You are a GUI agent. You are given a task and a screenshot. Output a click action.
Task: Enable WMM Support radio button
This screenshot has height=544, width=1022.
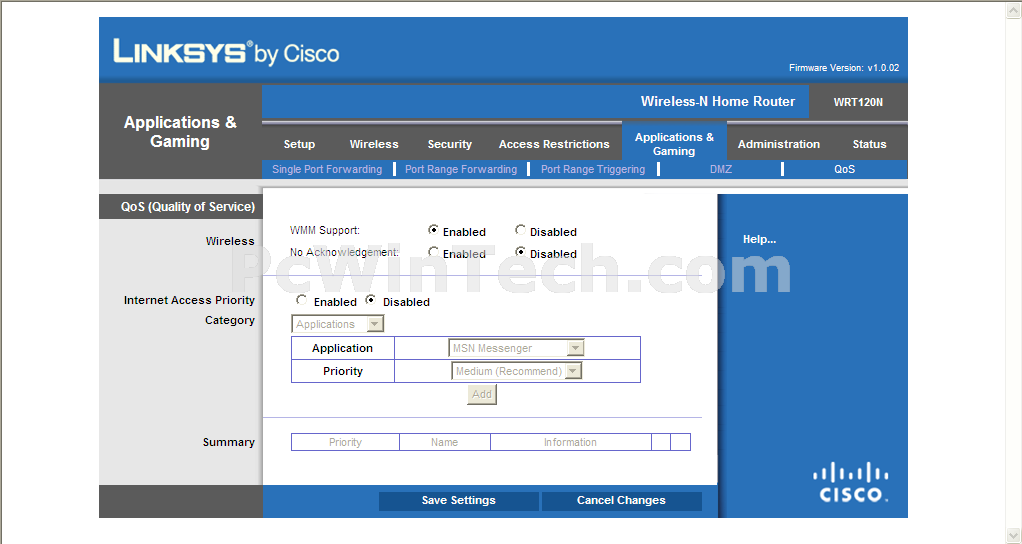tap(433, 230)
